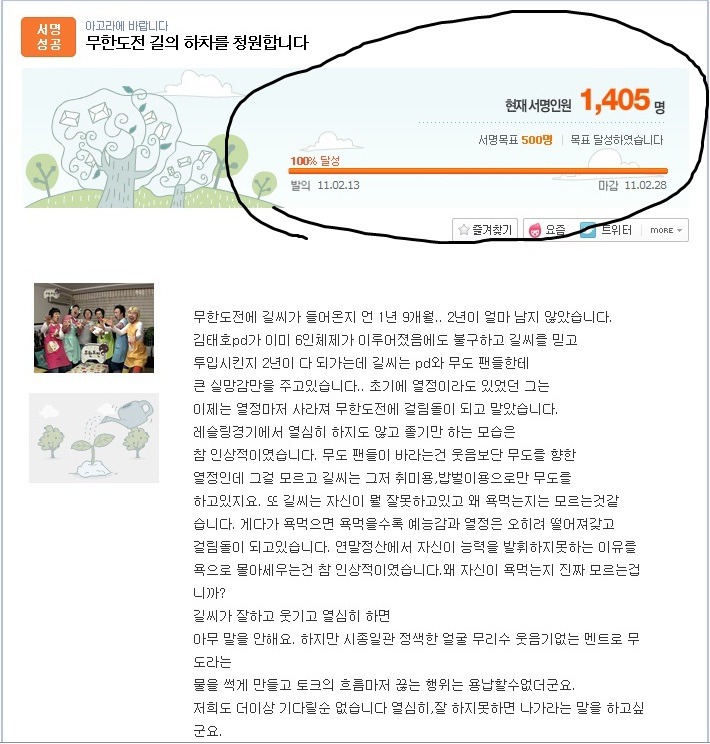Share the petition to 트위터
Screen dimensions: 710x744
point(607,231)
